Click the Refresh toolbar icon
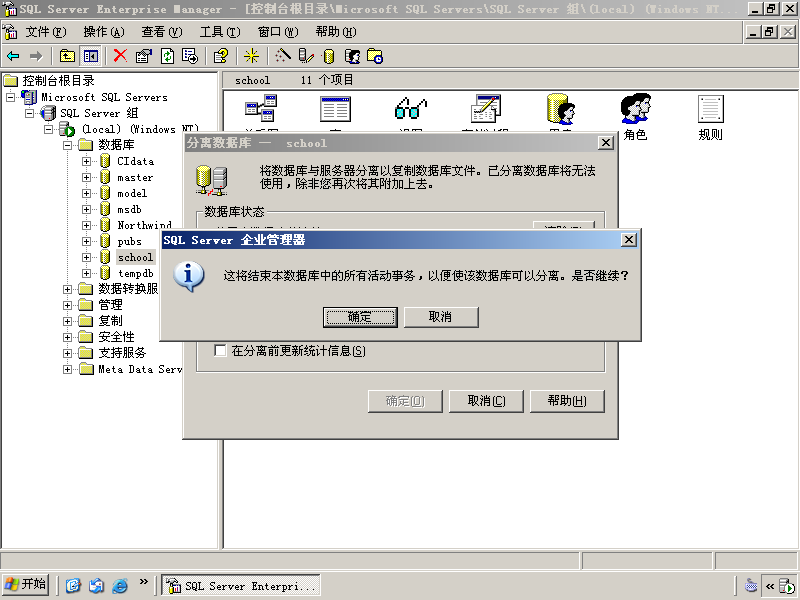 coord(168,56)
